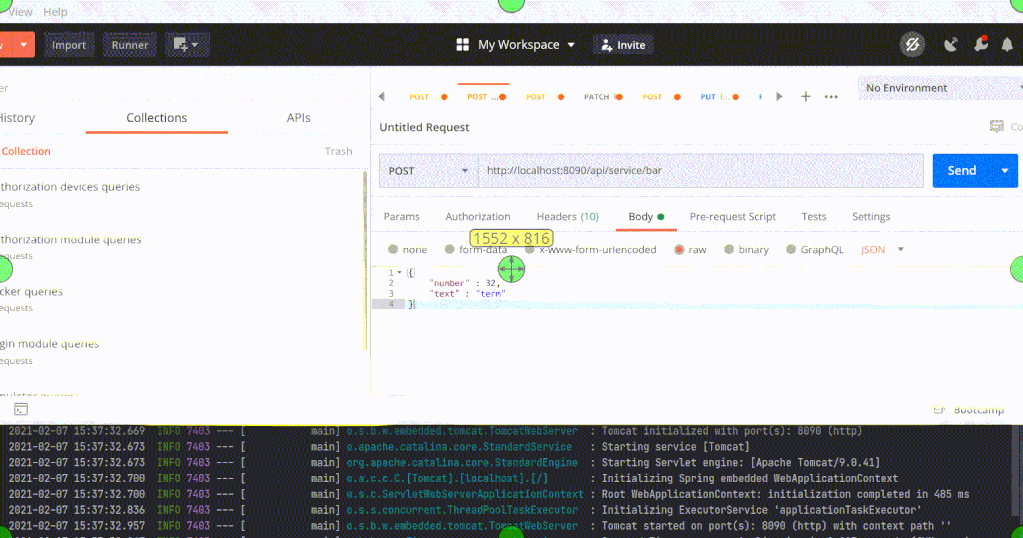Open the tab options ellipsis menu
Image resolution: width=1023 pixels, height=538 pixels.
click(x=831, y=97)
